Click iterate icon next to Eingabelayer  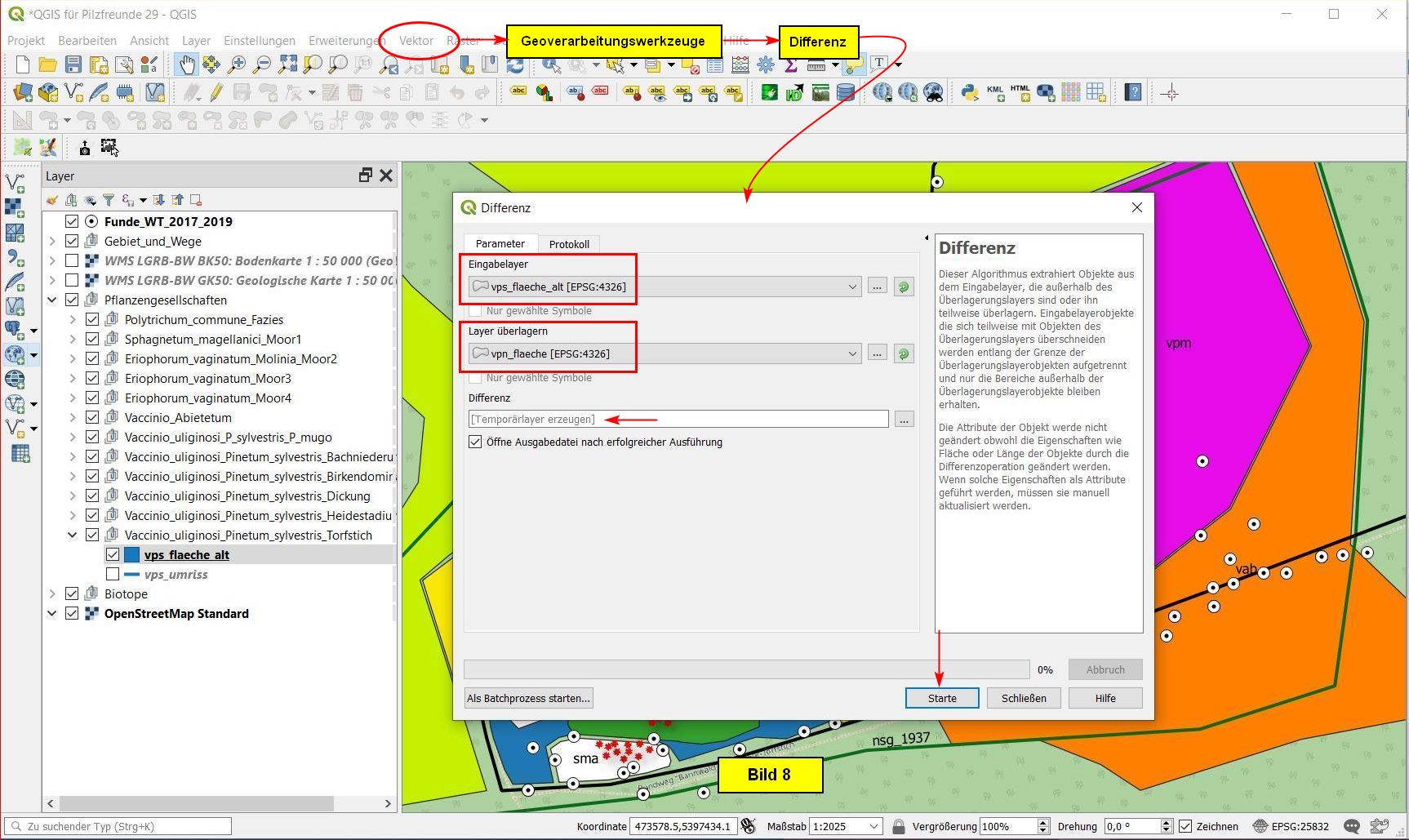(x=903, y=287)
